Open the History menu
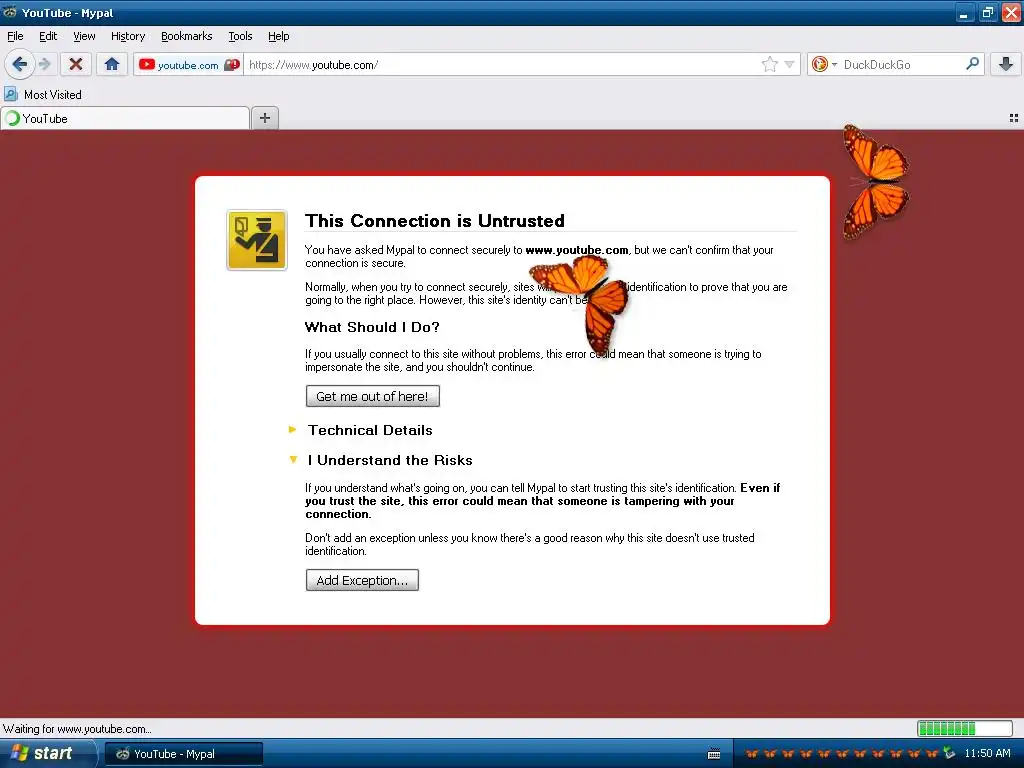Viewport: 1024px width, 768px height. coord(128,36)
